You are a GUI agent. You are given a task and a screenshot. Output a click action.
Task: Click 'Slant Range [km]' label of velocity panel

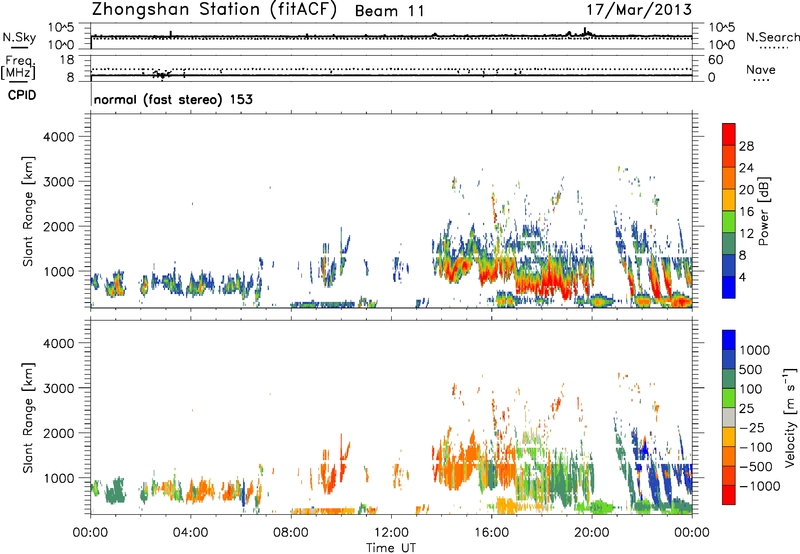point(27,418)
